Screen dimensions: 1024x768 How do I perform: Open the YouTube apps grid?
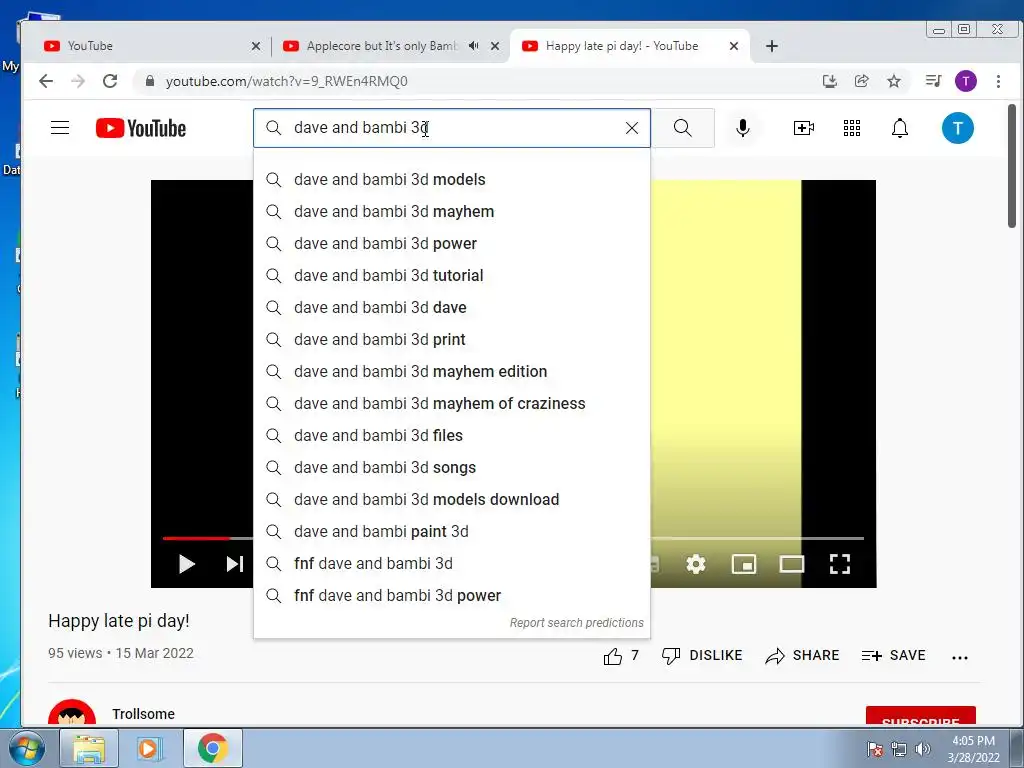pyautogui.click(x=852, y=128)
